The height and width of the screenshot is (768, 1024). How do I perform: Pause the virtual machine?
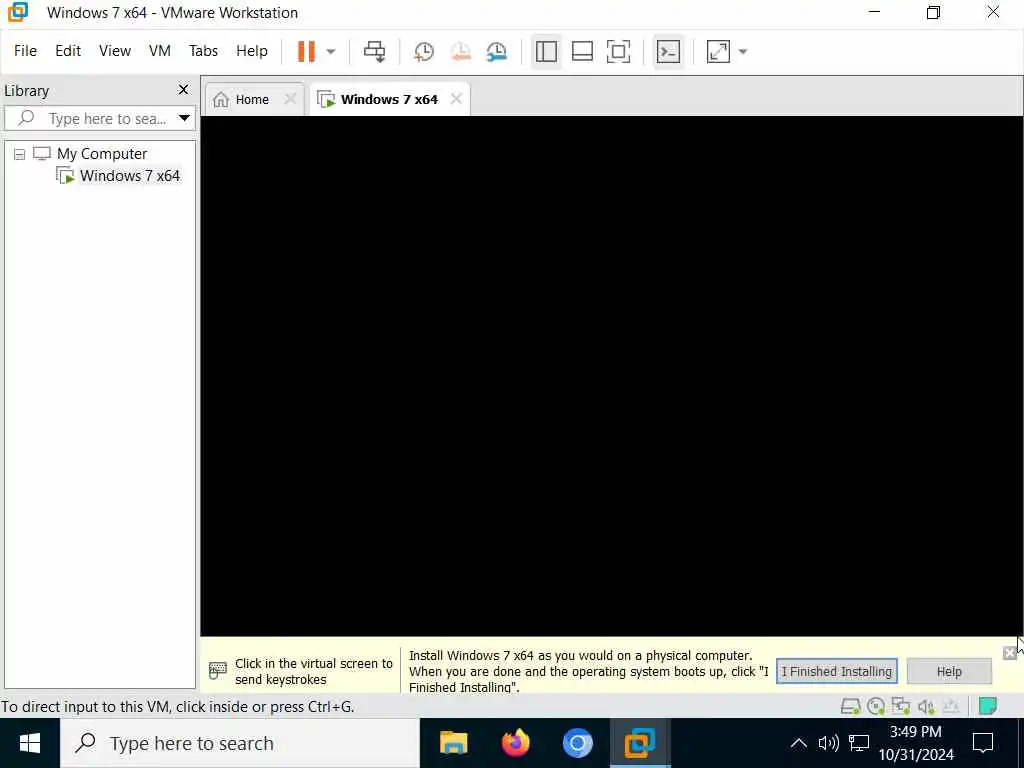(x=306, y=51)
